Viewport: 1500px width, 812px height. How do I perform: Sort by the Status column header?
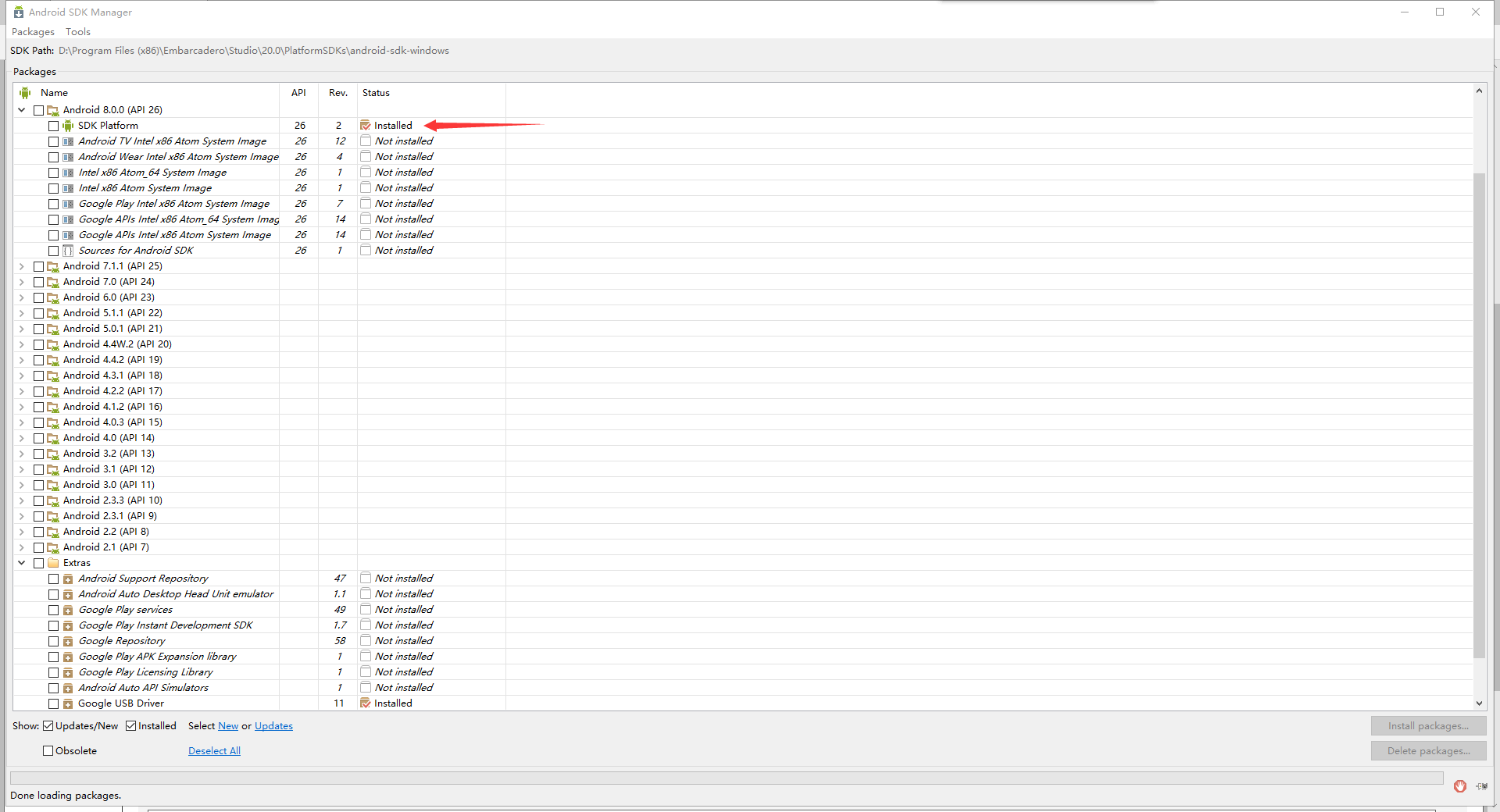[431, 93]
